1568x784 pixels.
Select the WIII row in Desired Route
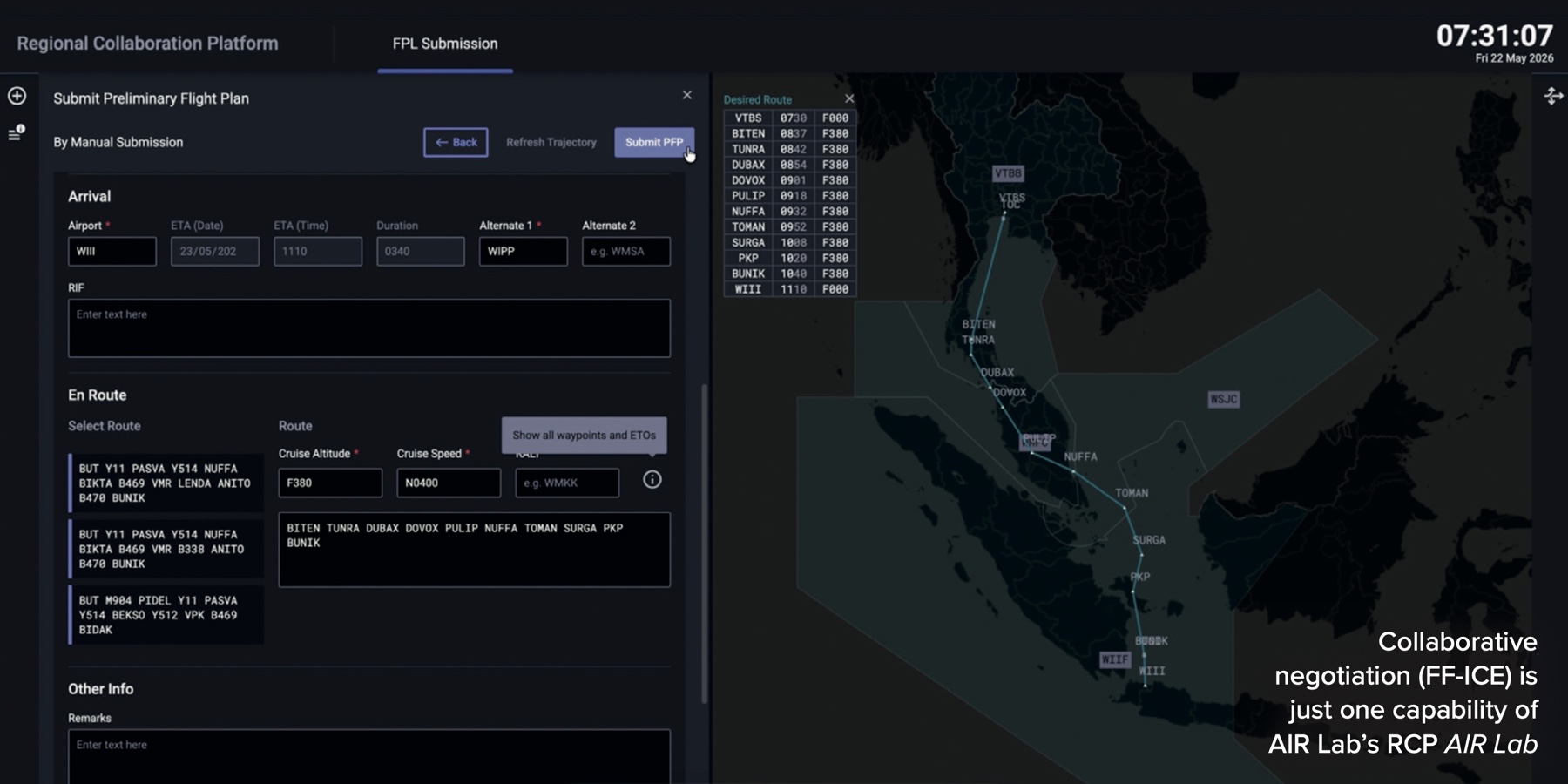tap(790, 289)
